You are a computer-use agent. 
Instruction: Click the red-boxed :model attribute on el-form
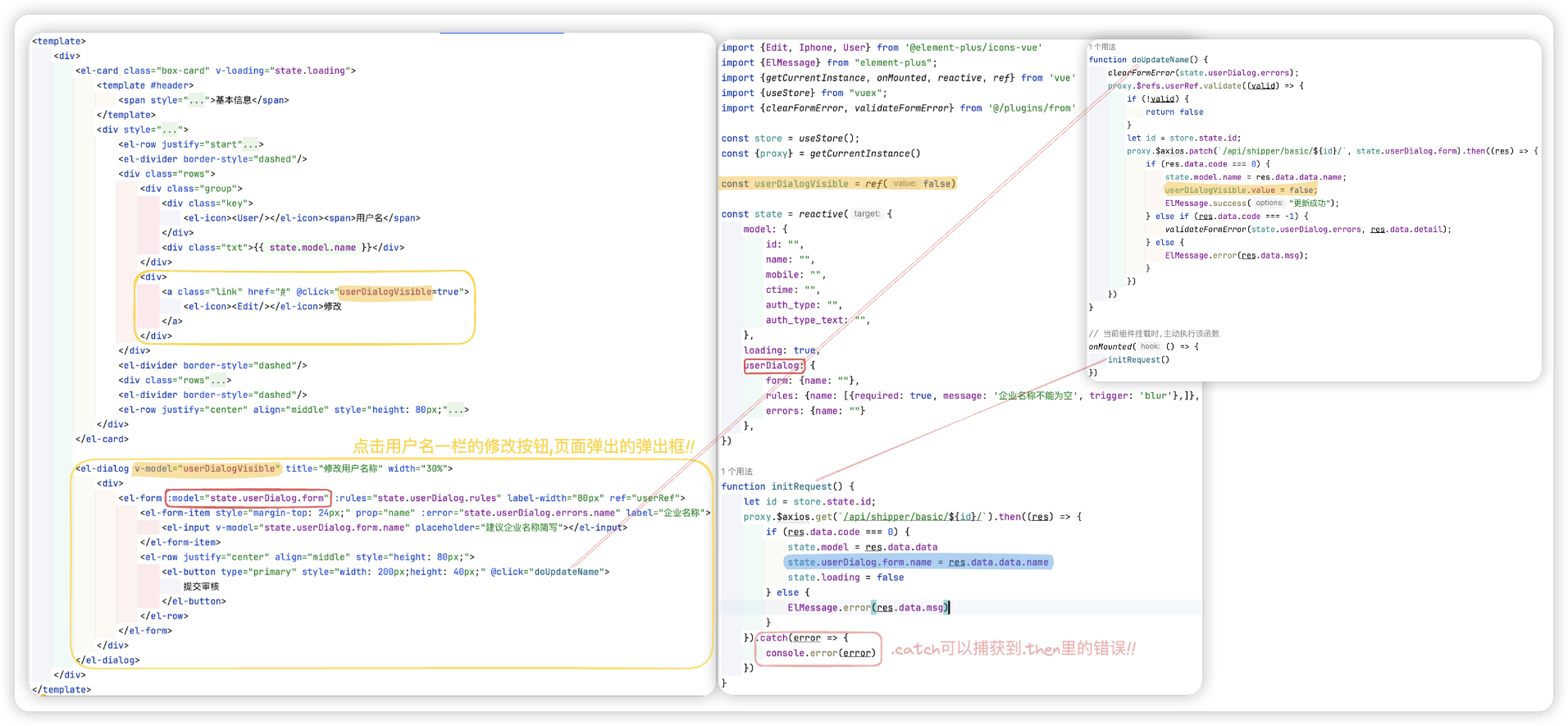[x=248, y=498]
